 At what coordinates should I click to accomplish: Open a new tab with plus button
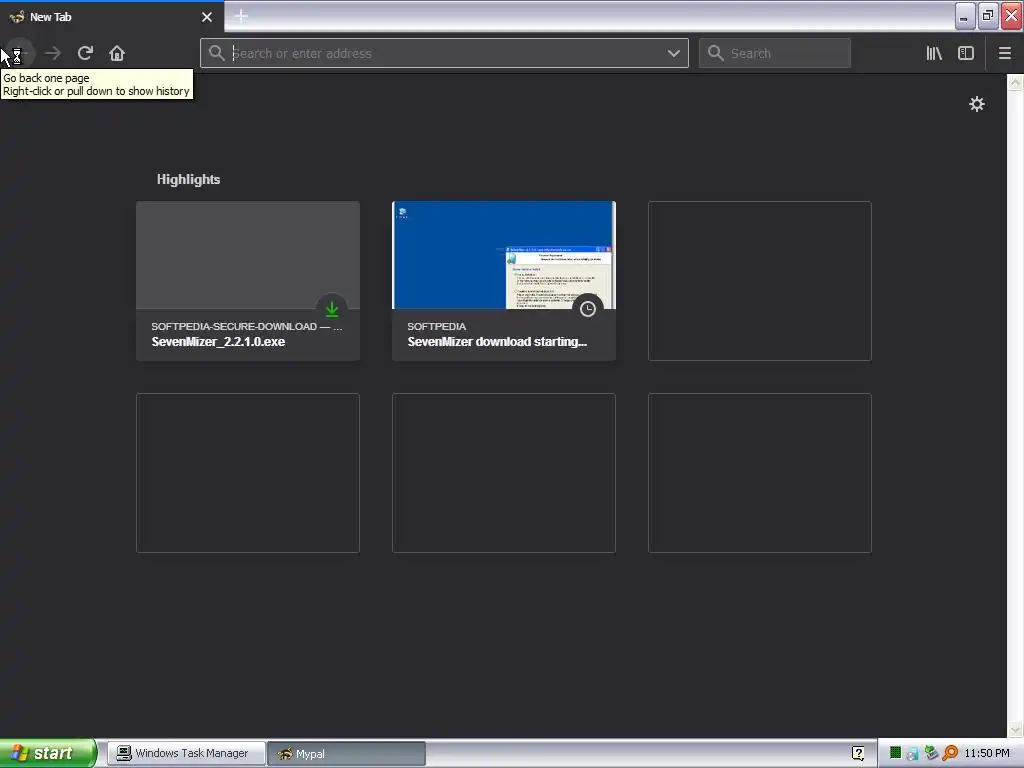[x=241, y=17]
